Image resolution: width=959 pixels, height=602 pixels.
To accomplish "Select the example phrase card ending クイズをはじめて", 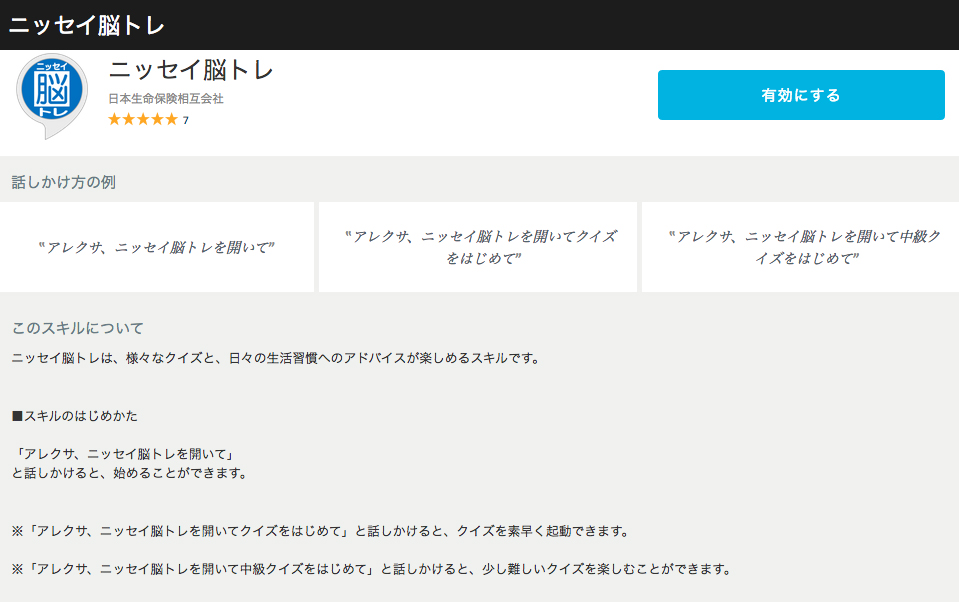I will 478,247.
